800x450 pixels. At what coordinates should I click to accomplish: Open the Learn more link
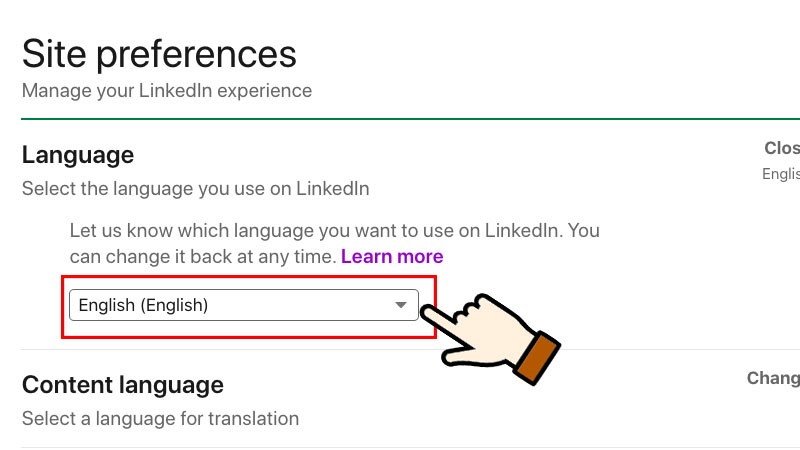pos(392,257)
